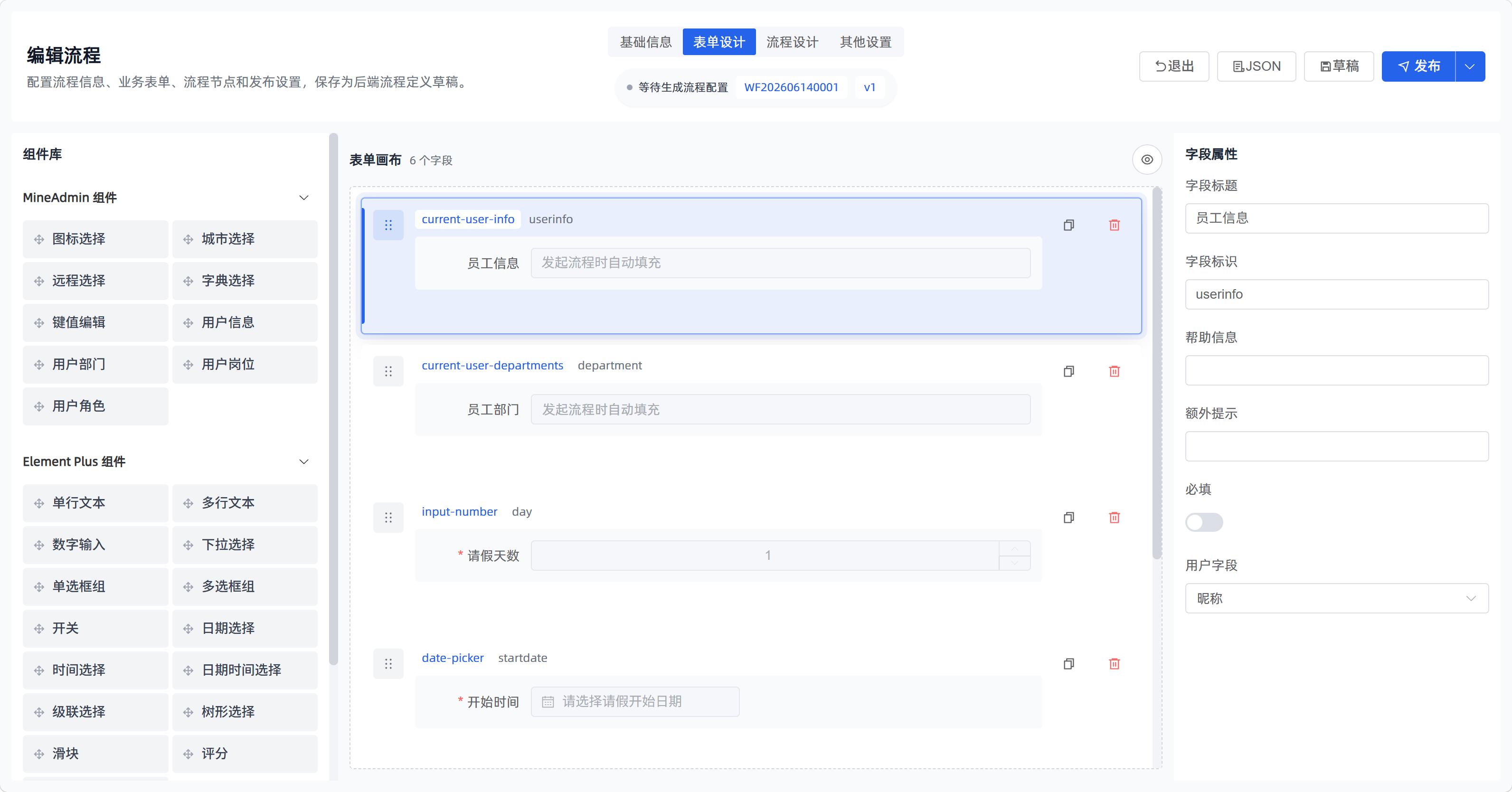Copy the input-number day field
The width and height of the screenshot is (1512, 792).
(x=1069, y=517)
